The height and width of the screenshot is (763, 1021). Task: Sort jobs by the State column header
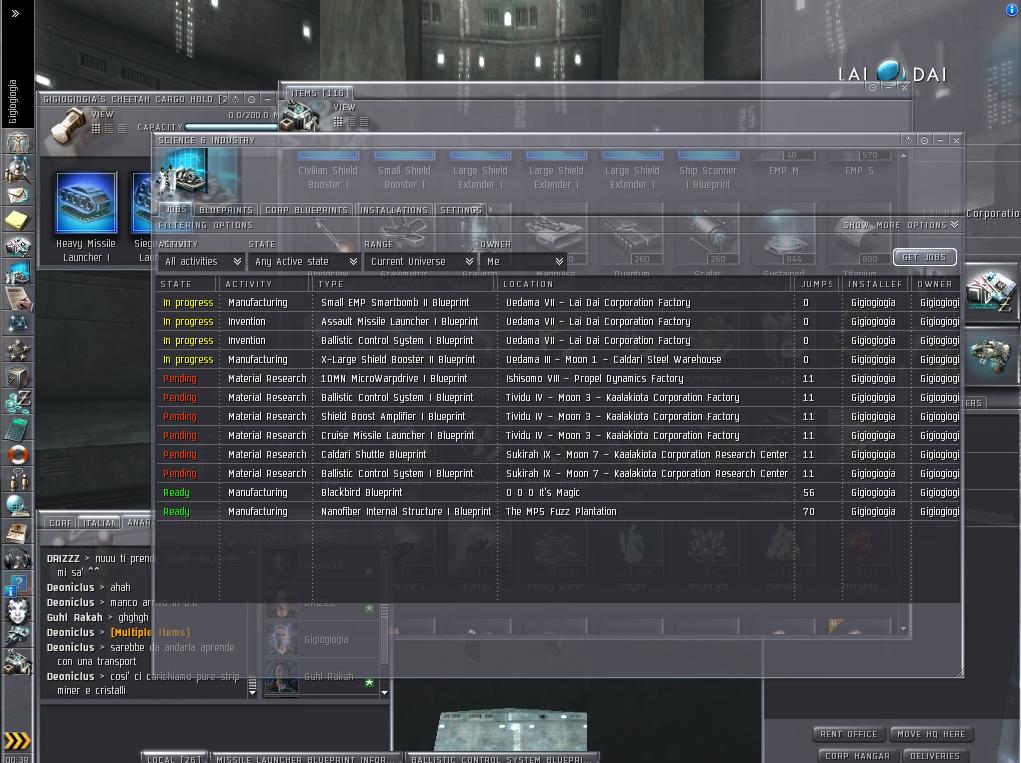(x=186, y=284)
